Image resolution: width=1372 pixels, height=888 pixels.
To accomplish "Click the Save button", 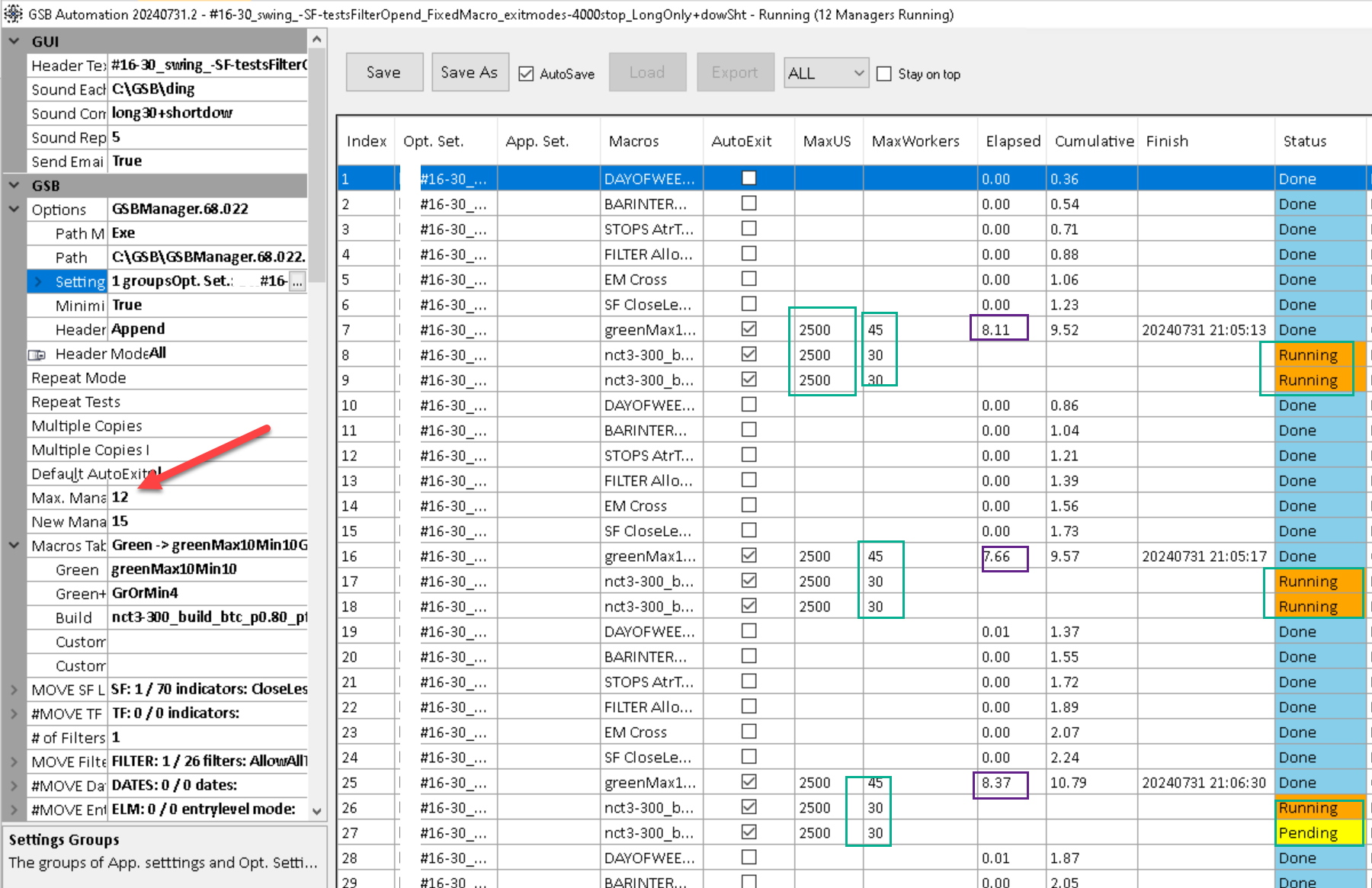I will coord(384,72).
